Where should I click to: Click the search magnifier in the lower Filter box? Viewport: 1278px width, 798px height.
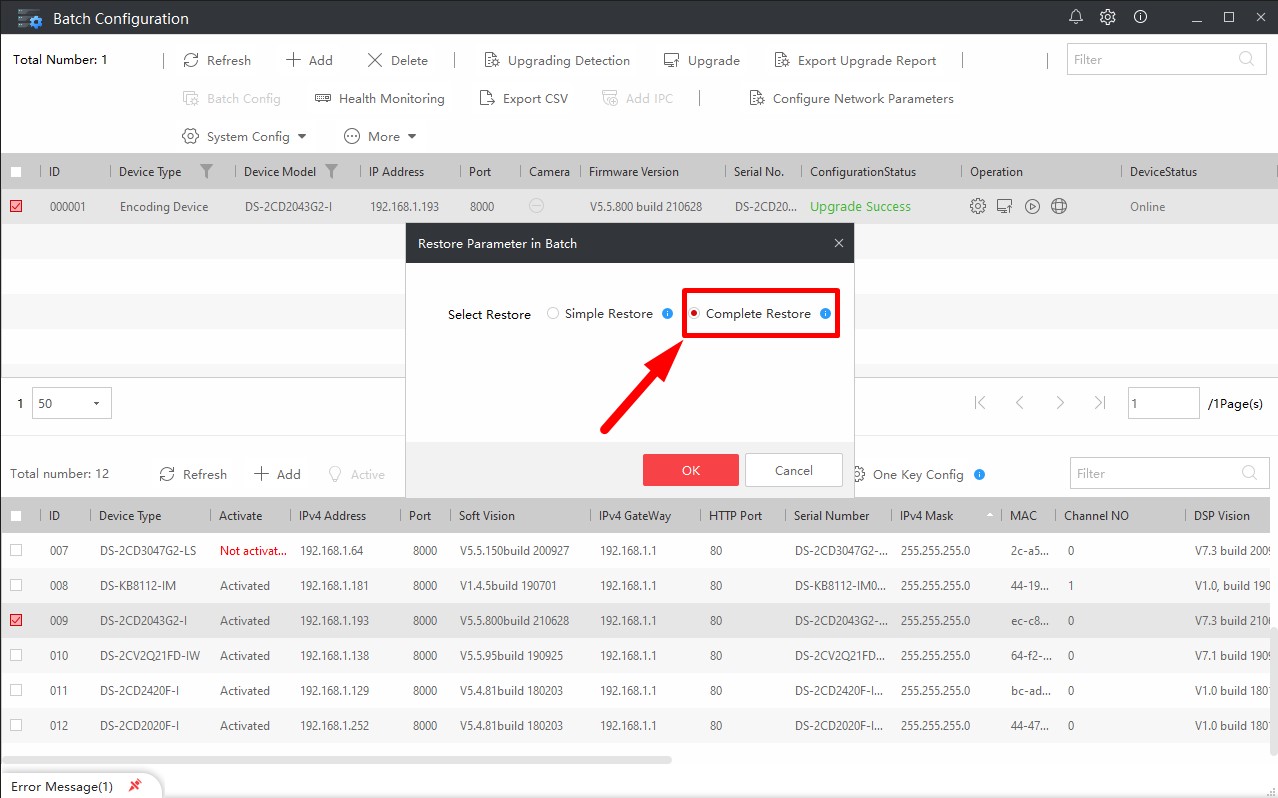(1249, 473)
